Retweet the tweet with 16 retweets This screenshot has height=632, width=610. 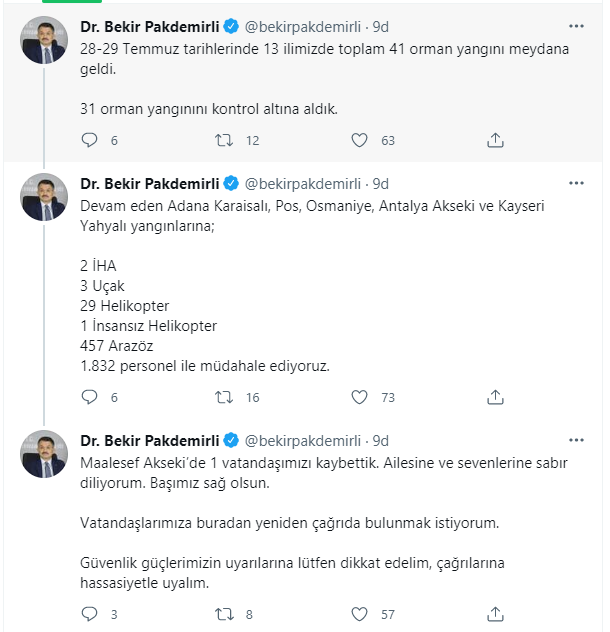224,397
